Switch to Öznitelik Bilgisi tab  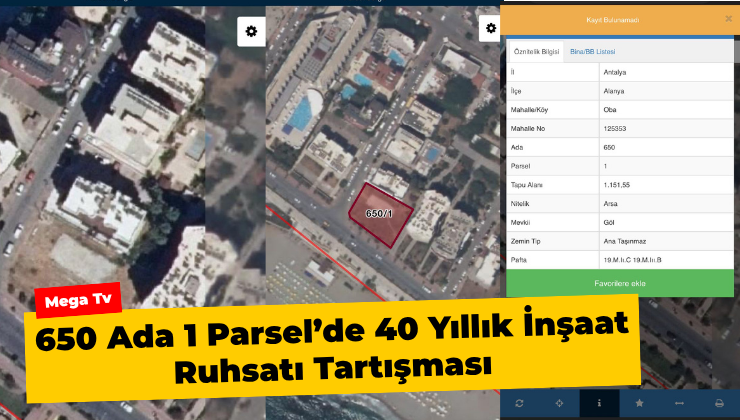(x=536, y=51)
